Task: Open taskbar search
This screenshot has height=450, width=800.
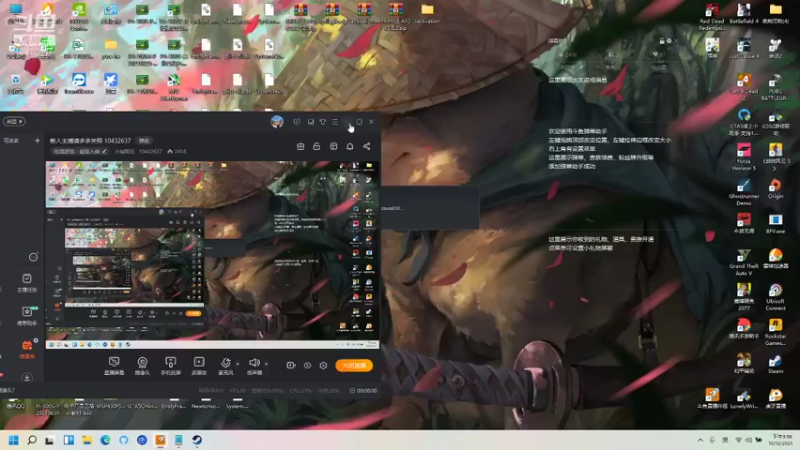Action: point(32,440)
